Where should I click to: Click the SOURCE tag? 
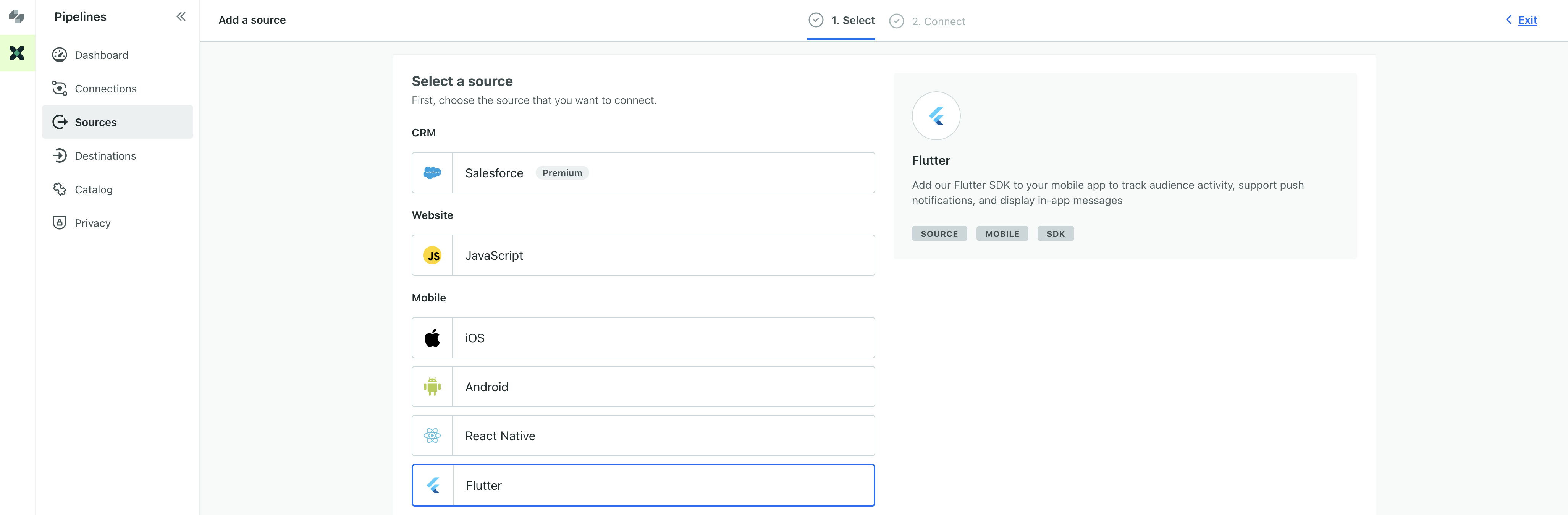(939, 234)
